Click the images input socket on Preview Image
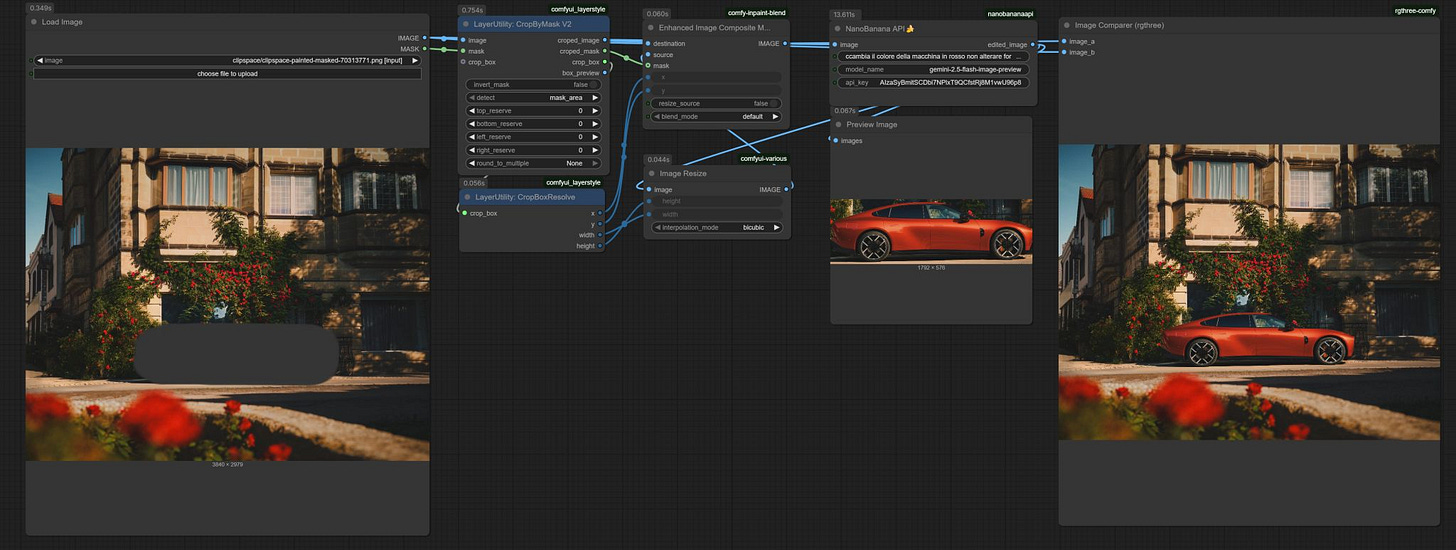 pos(834,141)
